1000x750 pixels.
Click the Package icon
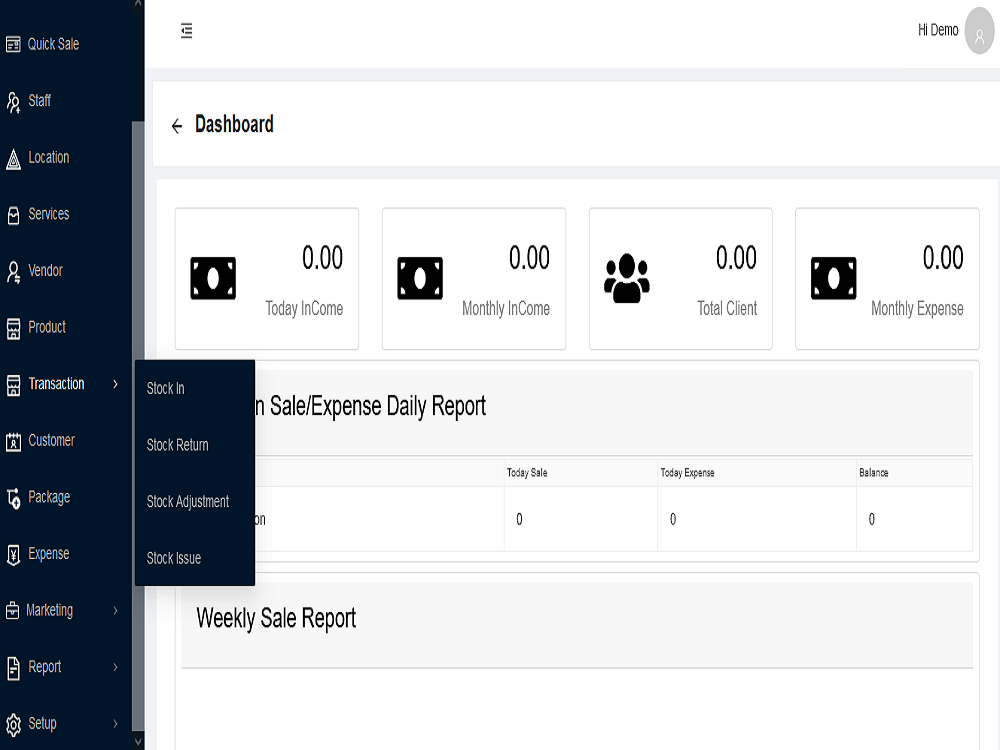13,498
